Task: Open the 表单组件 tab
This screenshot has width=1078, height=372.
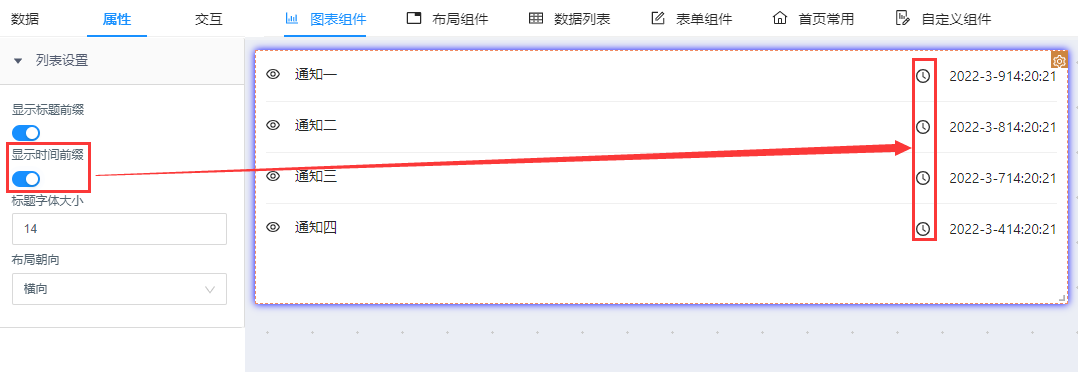Action: point(692,19)
